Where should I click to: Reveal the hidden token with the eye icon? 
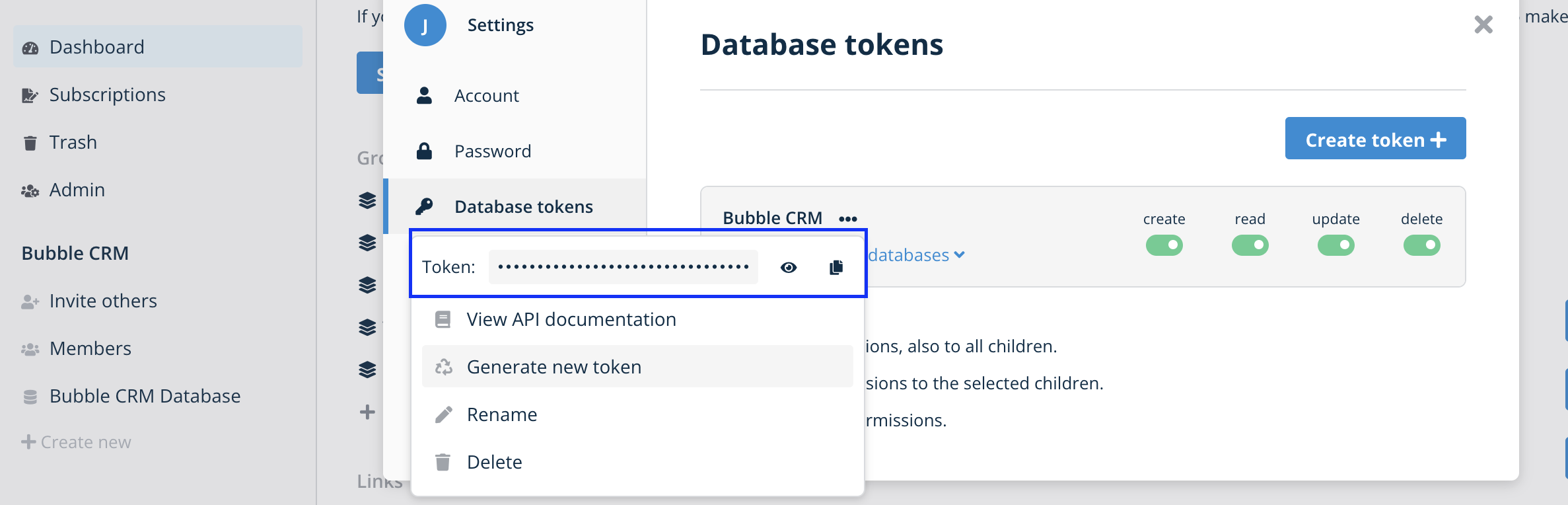tap(789, 267)
